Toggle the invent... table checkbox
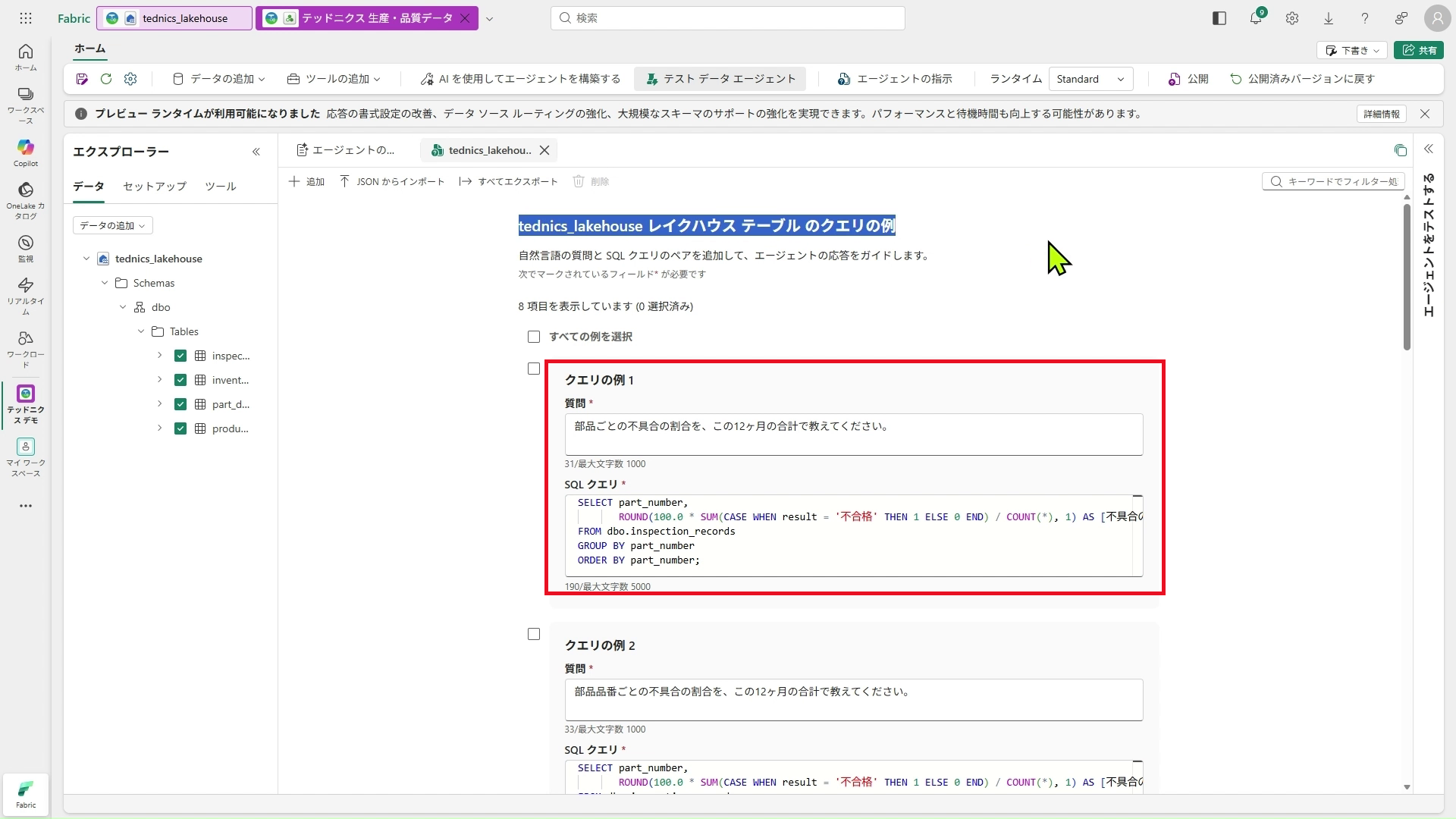This screenshot has width=1456, height=819. click(x=180, y=380)
